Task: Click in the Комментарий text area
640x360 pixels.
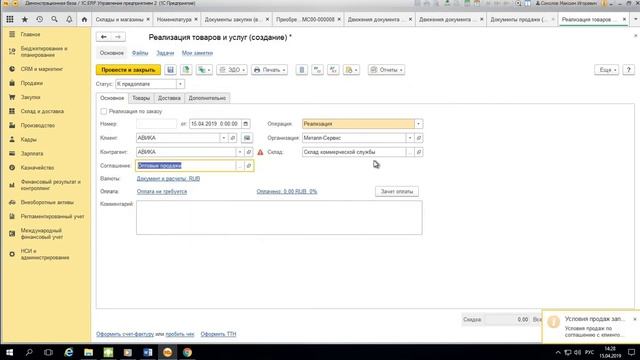Action: click(x=279, y=218)
